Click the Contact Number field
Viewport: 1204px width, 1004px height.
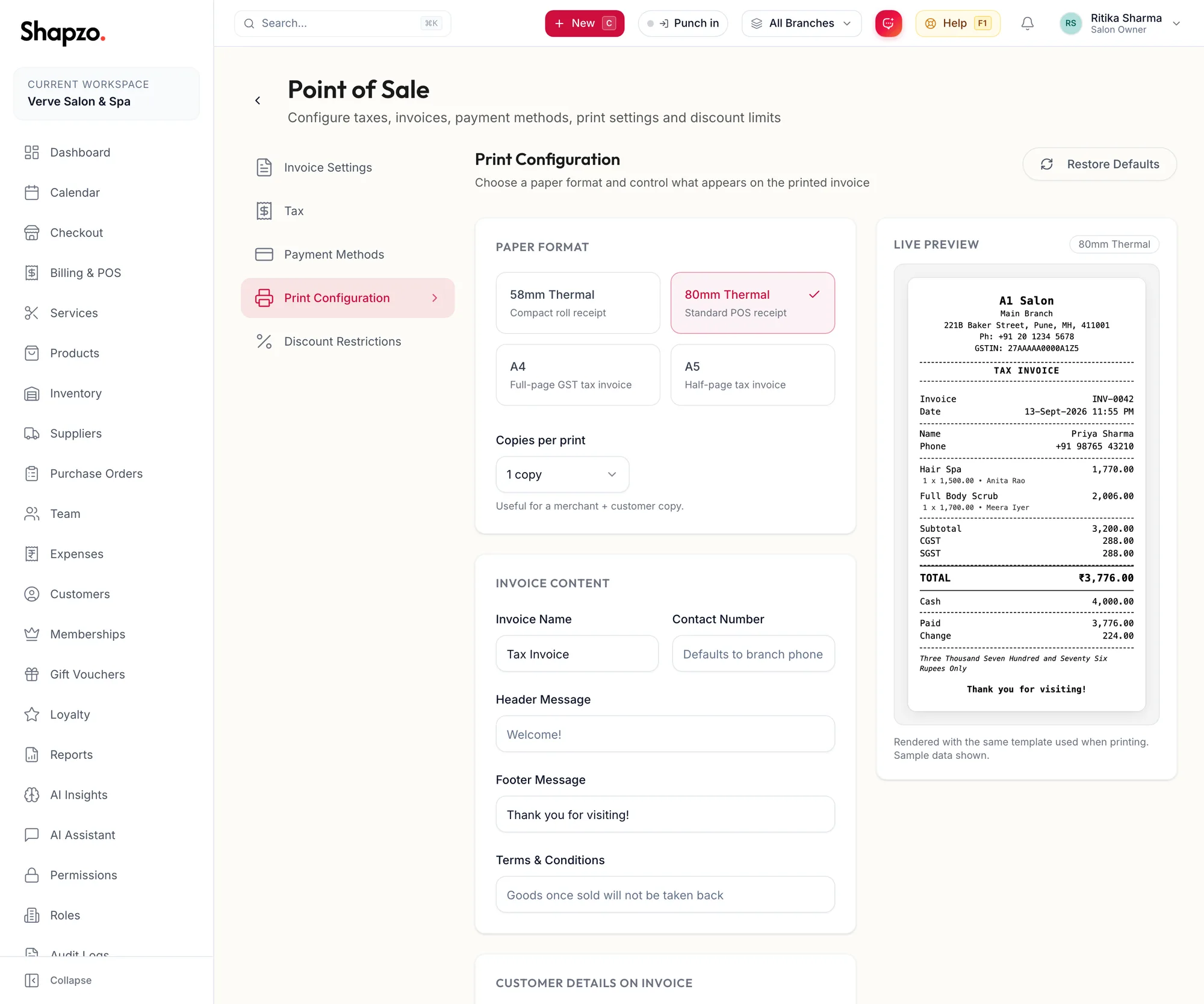pyautogui.click(x=753, y=654)
